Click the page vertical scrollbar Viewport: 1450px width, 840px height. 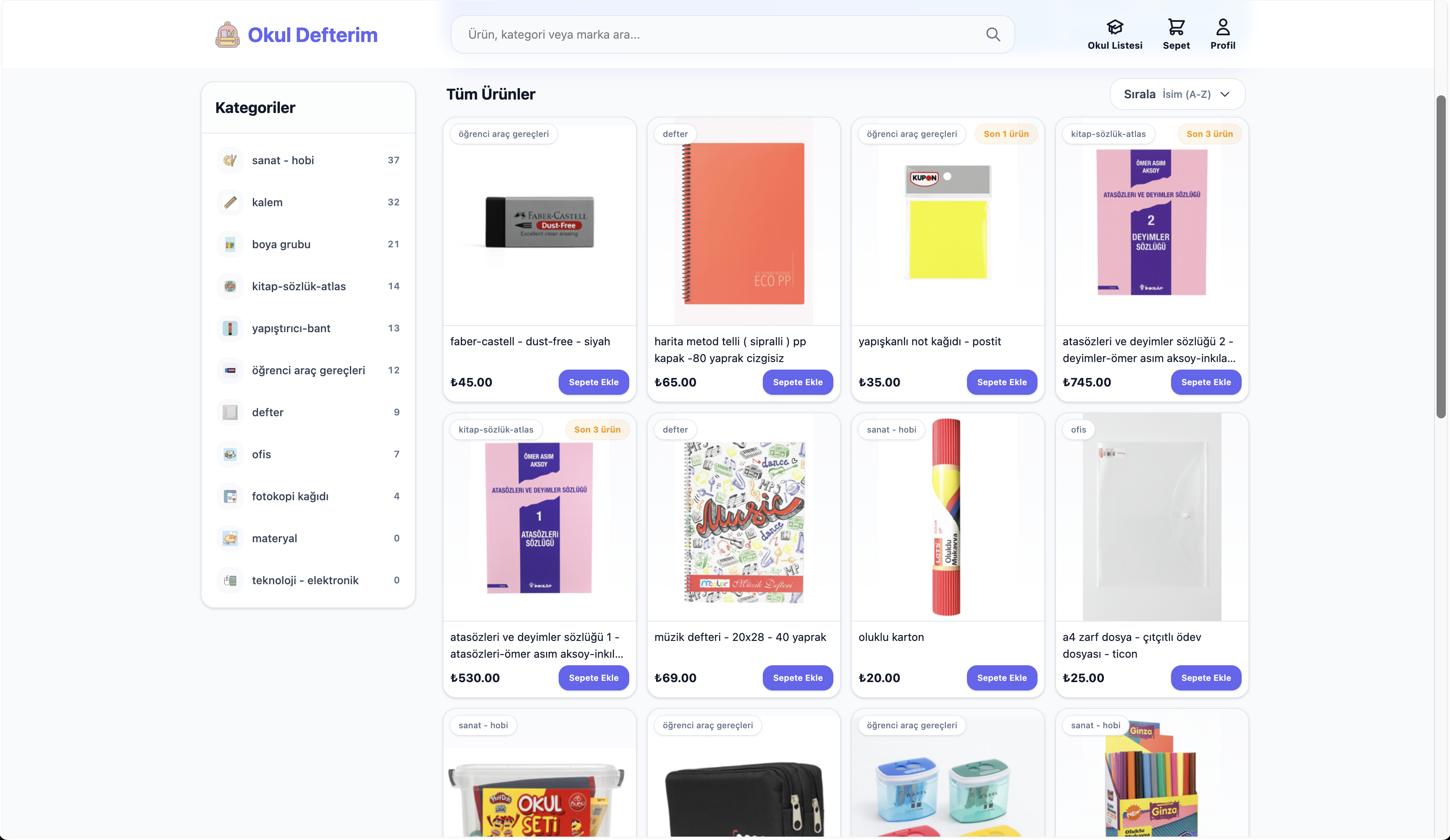pos(1441,257)
